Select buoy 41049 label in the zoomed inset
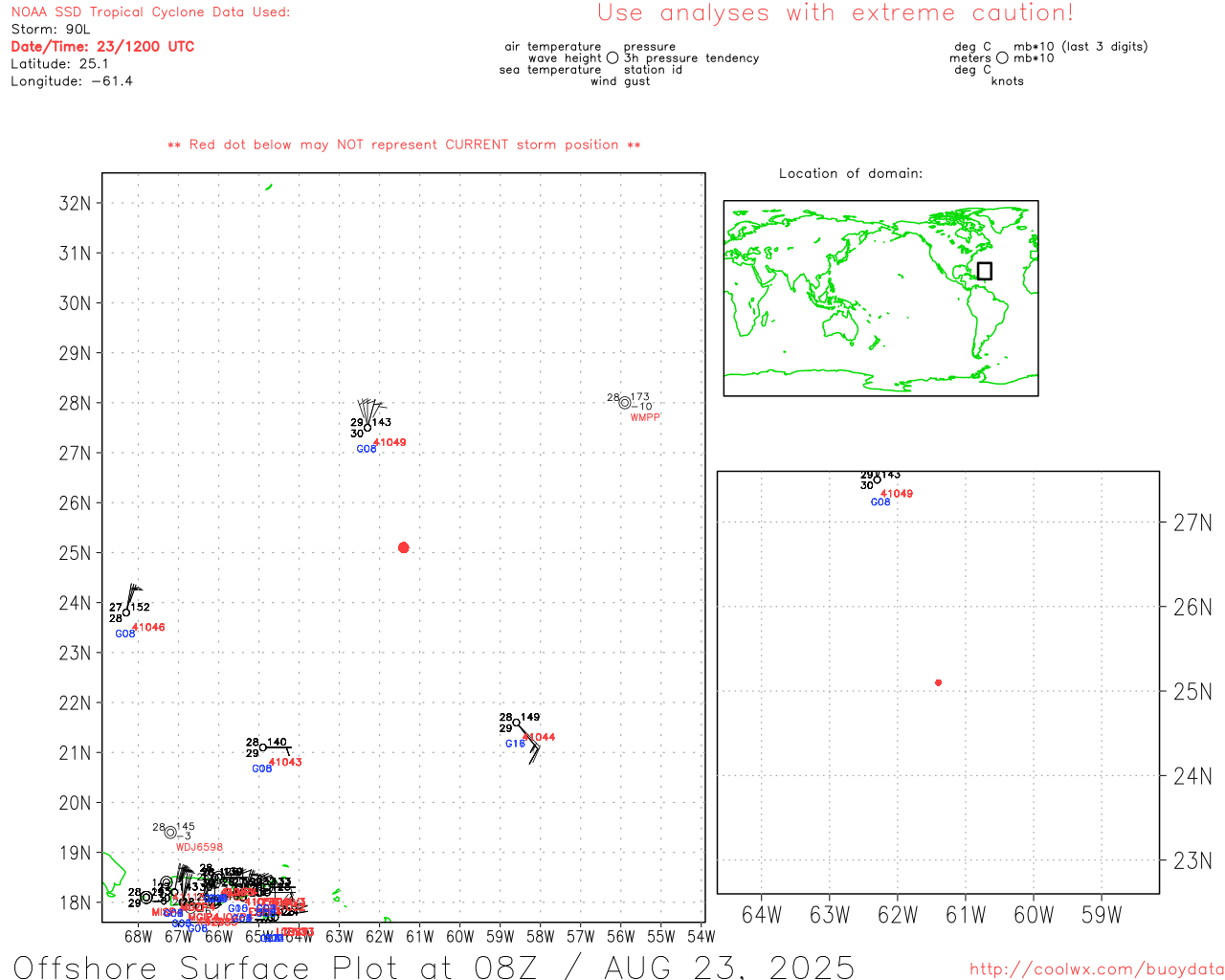Image resolution: width=1225 pixels, height=980 pixels. pos(897,494)
